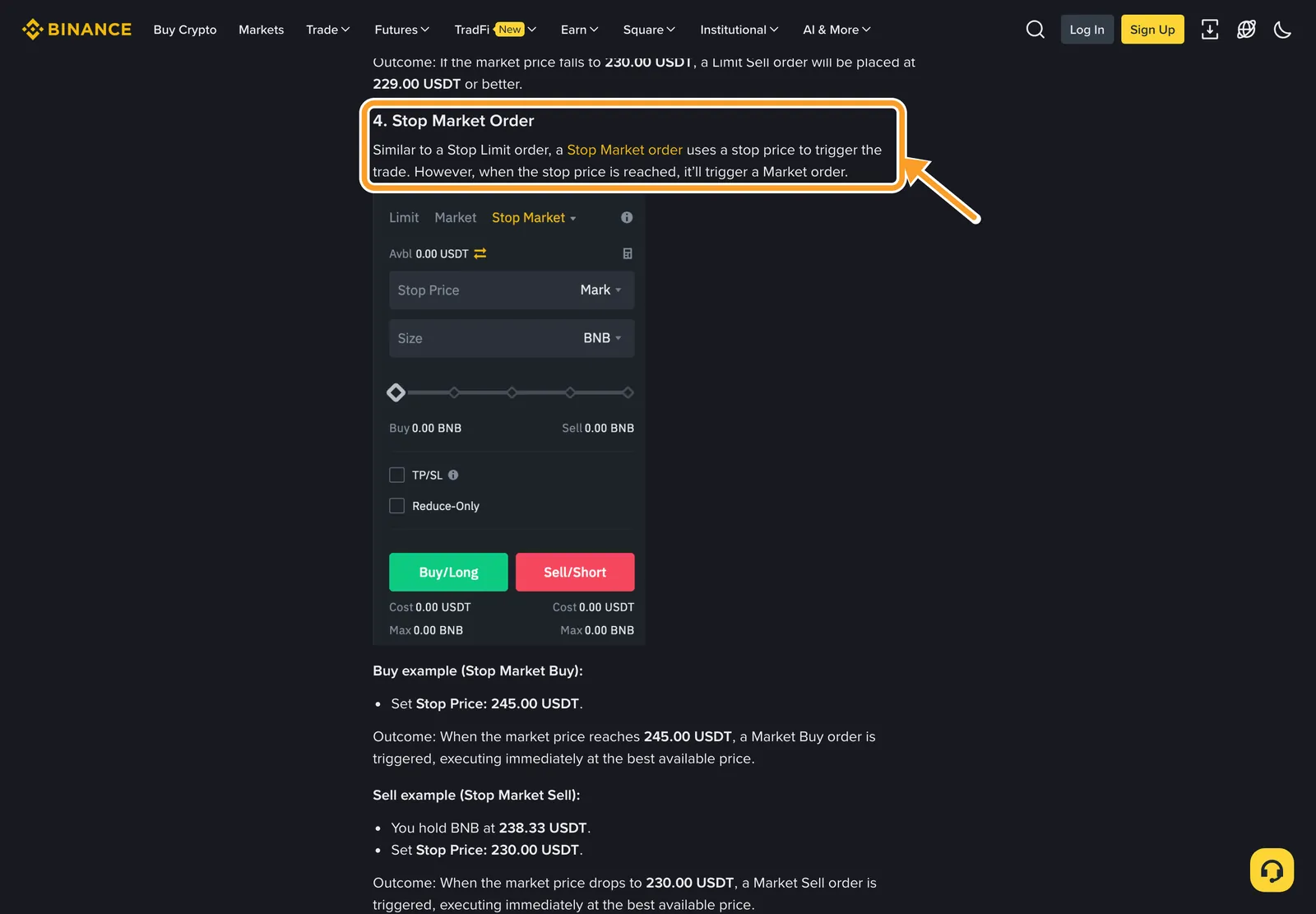Screen dimensions: 1316x914
Task: Open the calculator icon in order panel
Action: 628,253
